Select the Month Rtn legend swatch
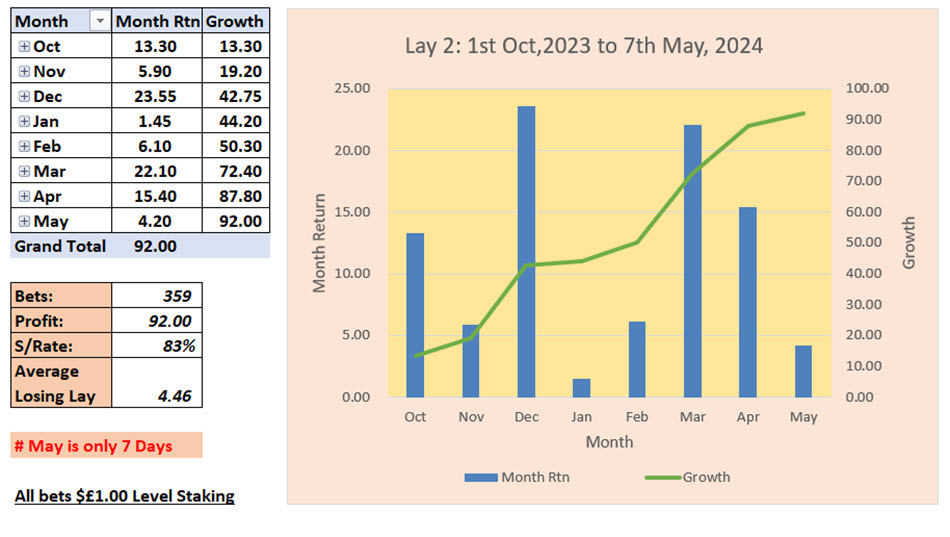The height and width of the screenshot is (537, 950). (x=480, y=478)
